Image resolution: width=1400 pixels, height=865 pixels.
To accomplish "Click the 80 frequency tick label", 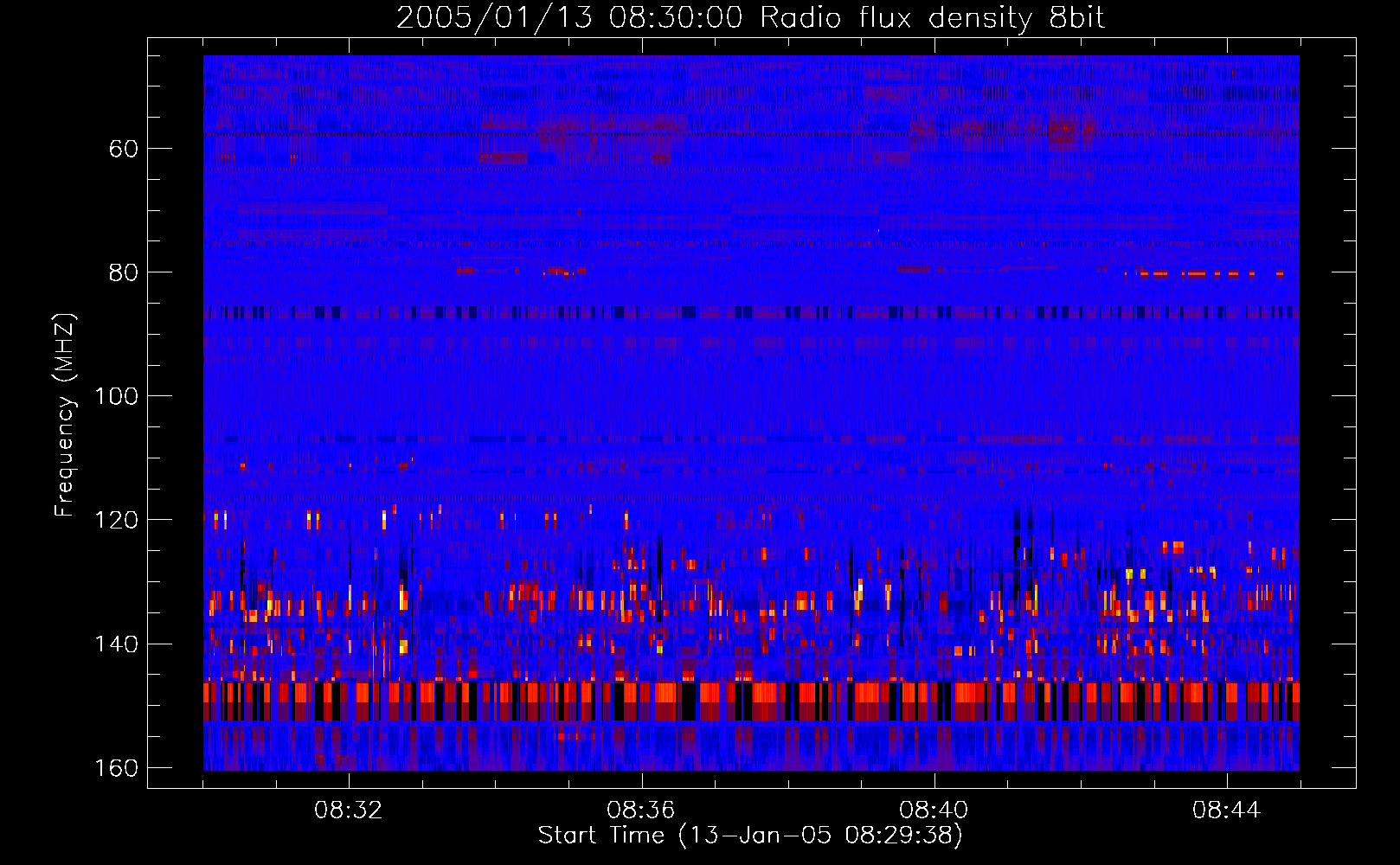I will pyautogui.click(x=124, y=272).
